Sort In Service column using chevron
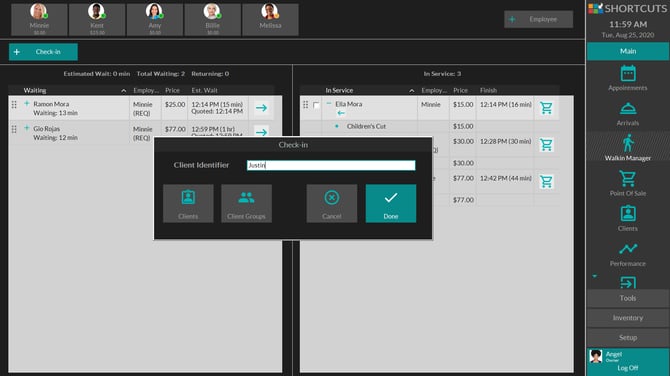 [x=411, y=91]
